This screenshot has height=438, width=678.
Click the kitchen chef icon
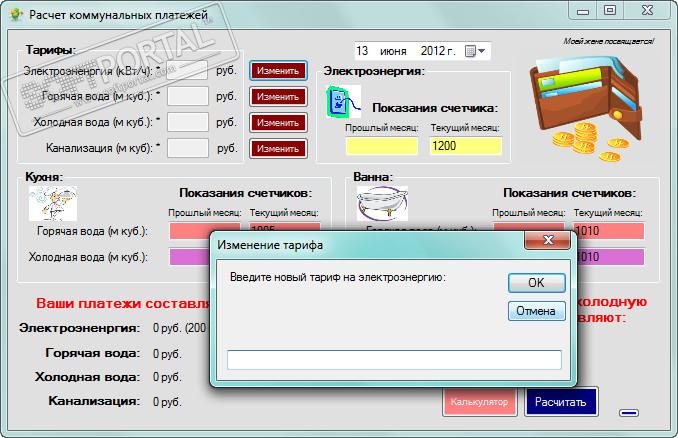(x=53, y=204)
